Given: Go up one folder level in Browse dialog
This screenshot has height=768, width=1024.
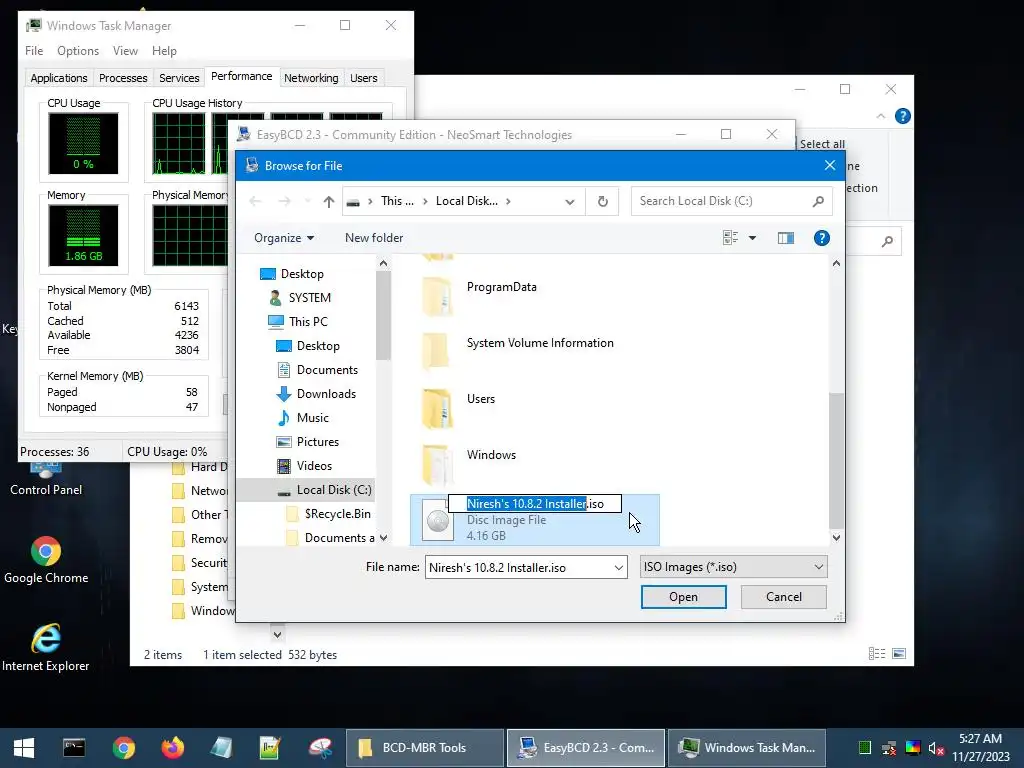Looking at the screenshot, I should click(x=328, y=201).
